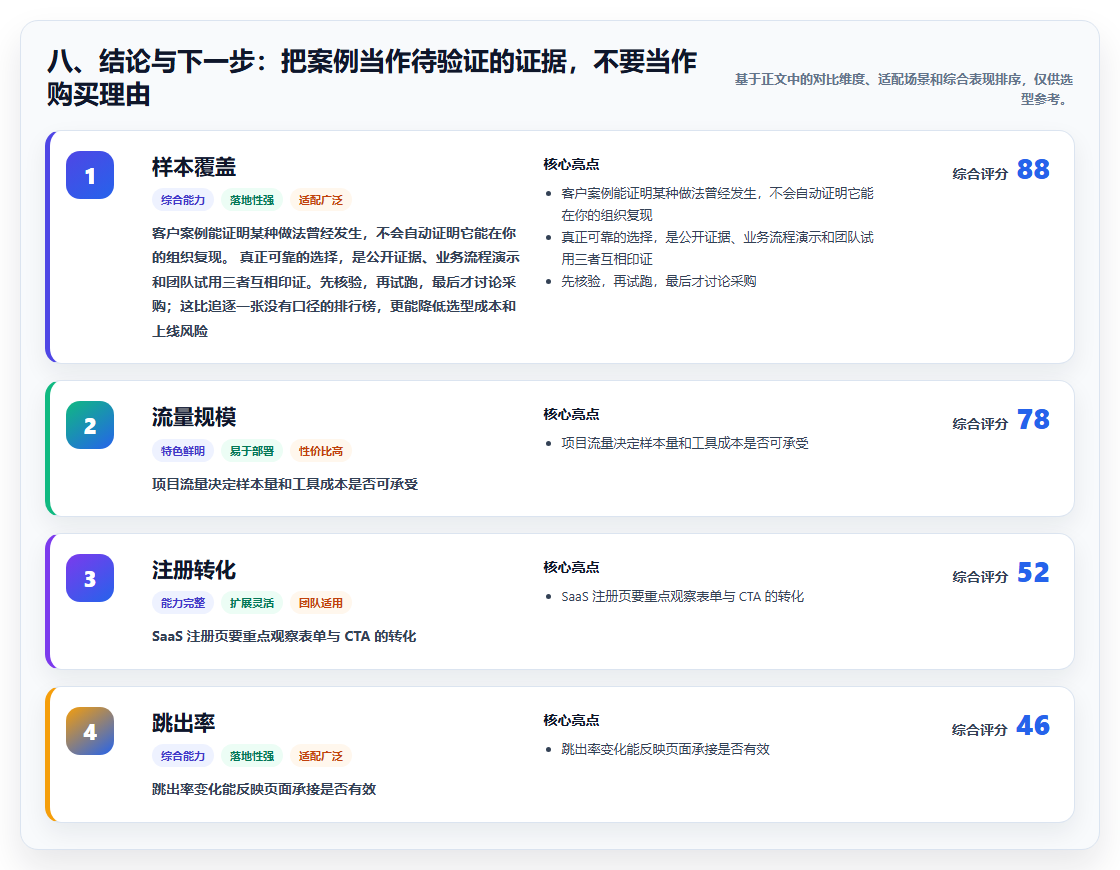The height and width of the screenshot is (870, 1120).
Task: Click 核心亮点 heading in 样本覆盖 card
Action: pos(571,164)
